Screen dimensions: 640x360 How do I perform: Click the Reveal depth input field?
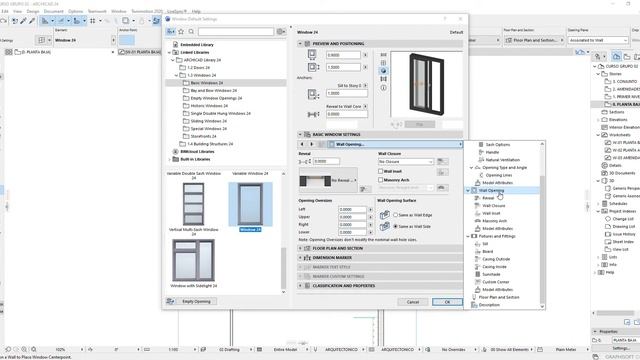pyautogui.click(x=327, y=161)
